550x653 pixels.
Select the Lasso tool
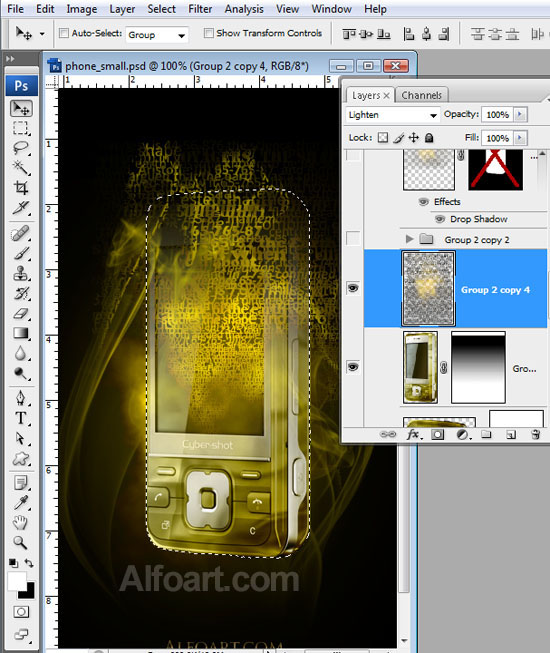click(21, 148)
